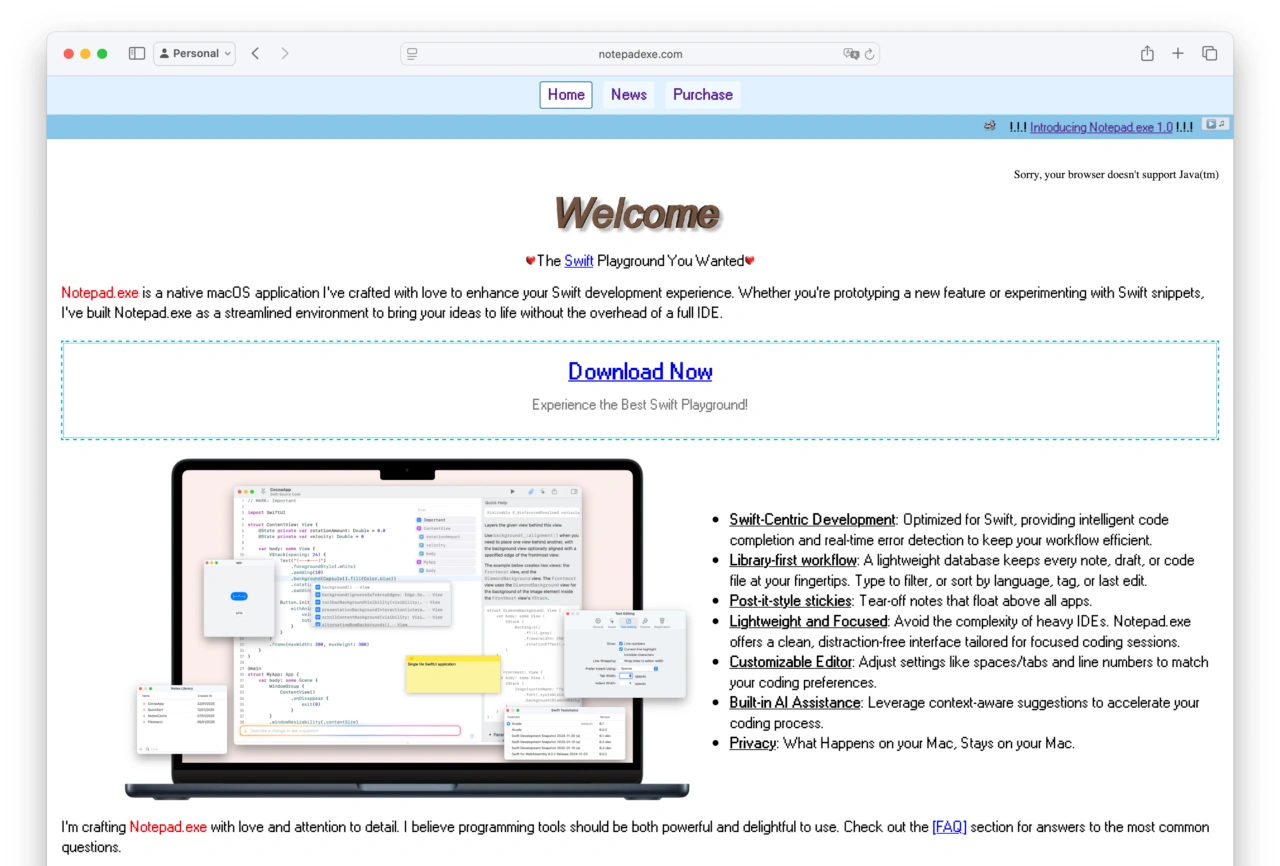The width and height of the screenshot is (1280, 866).
Task: Click the page reader icon in address bar
Action: pyautogui.click(x=412, y=54)
